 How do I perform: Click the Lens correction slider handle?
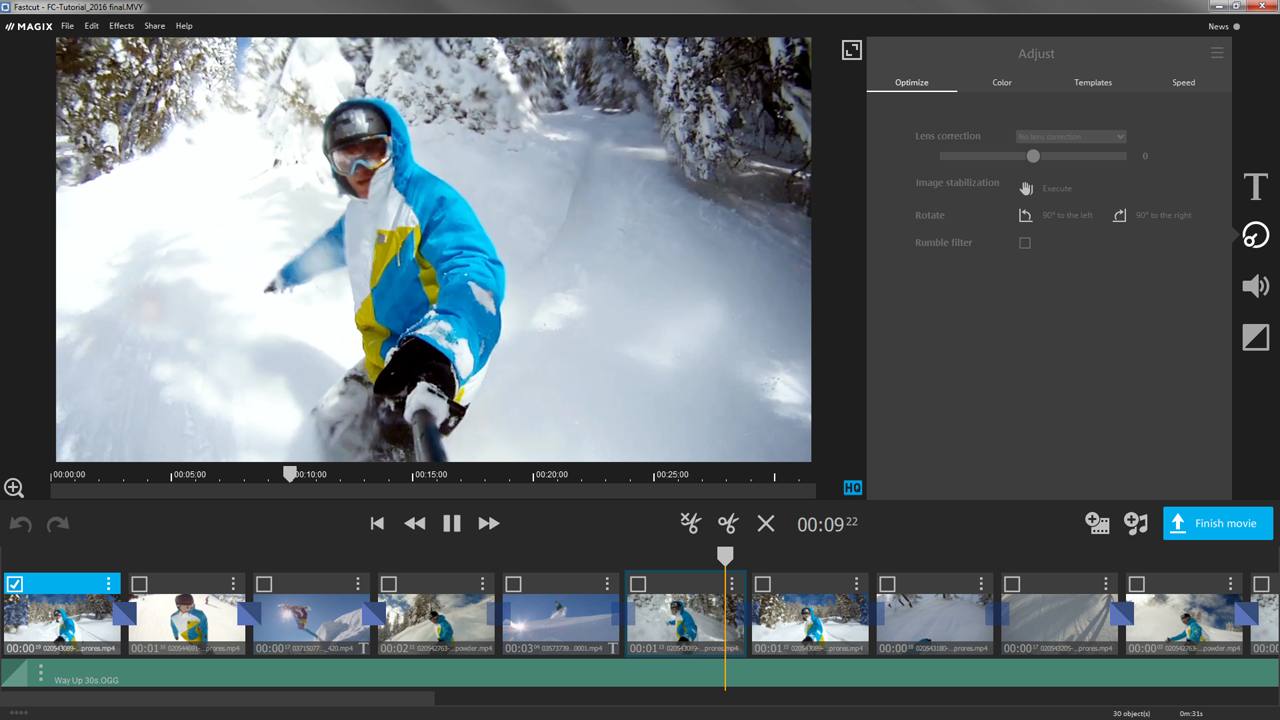coord(1033,156)
